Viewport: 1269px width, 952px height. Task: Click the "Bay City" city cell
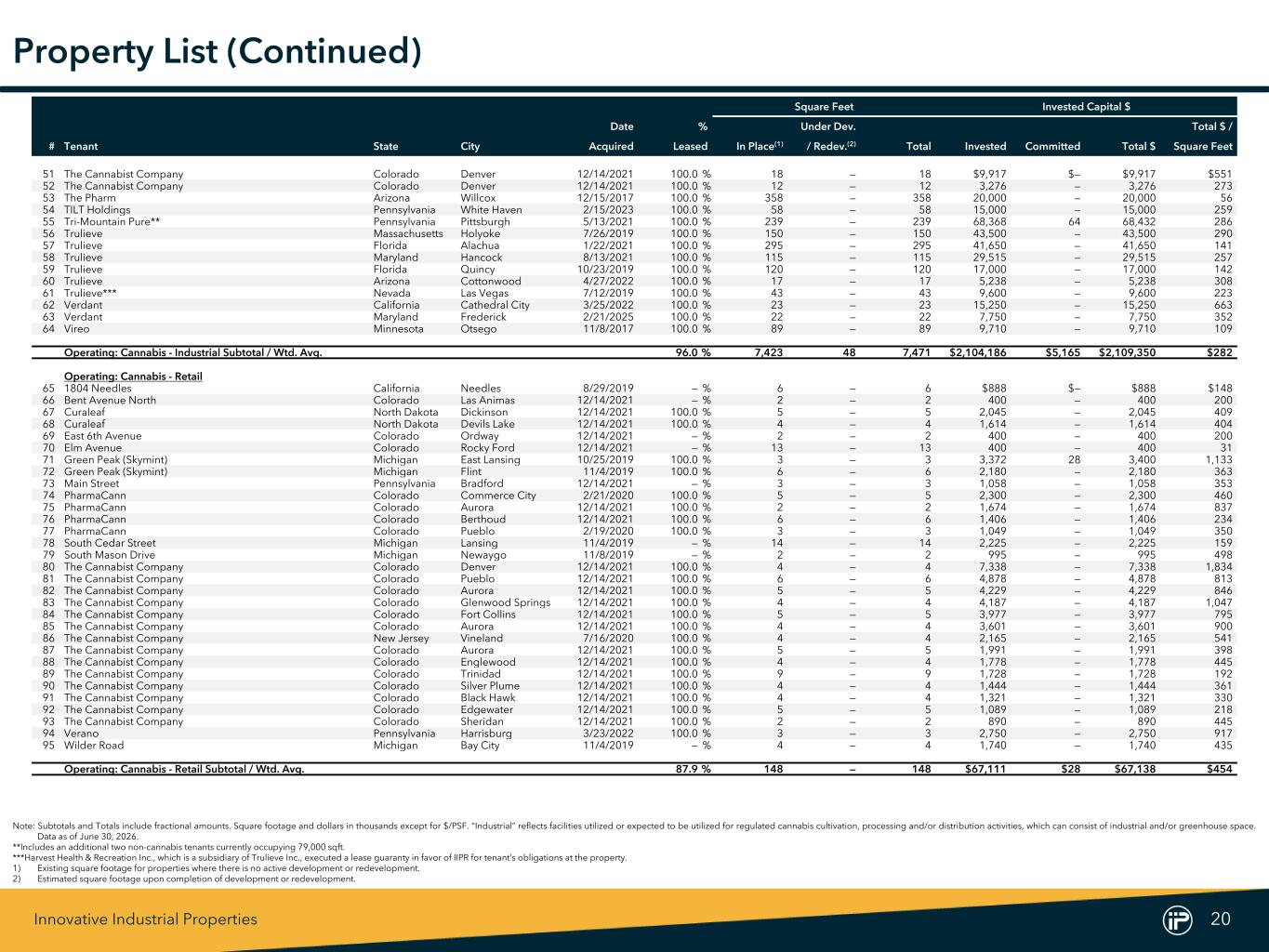(x=480, y=746)
